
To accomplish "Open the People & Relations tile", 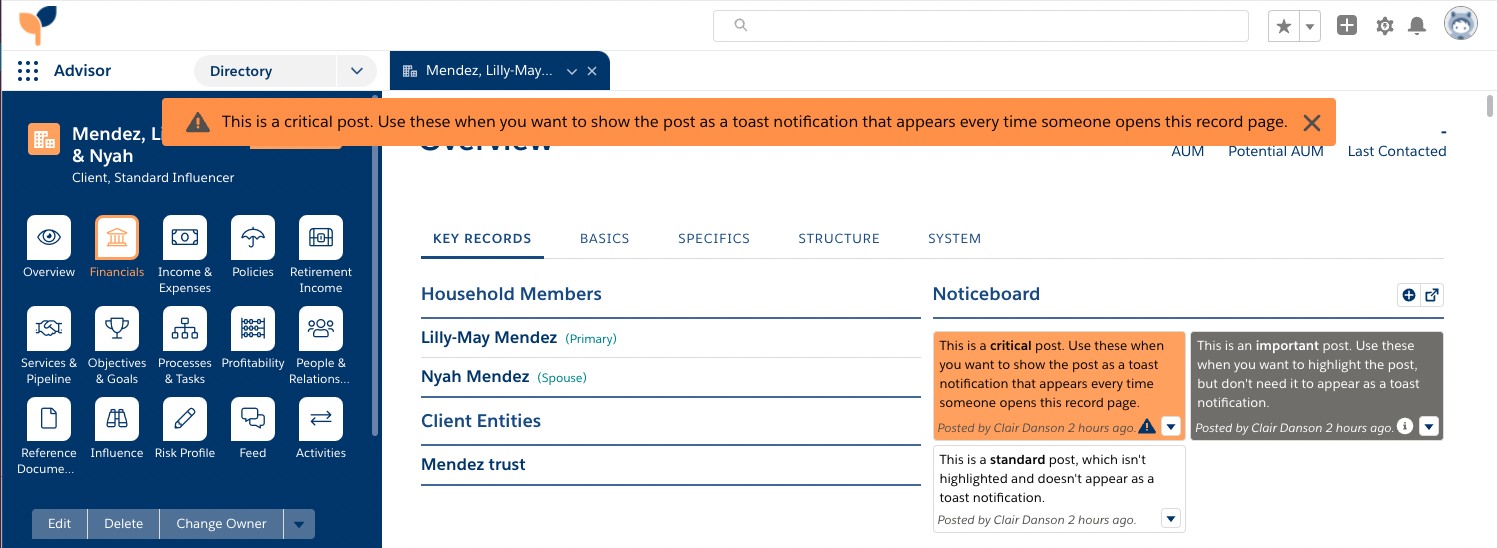I will [x=321, y=328].
